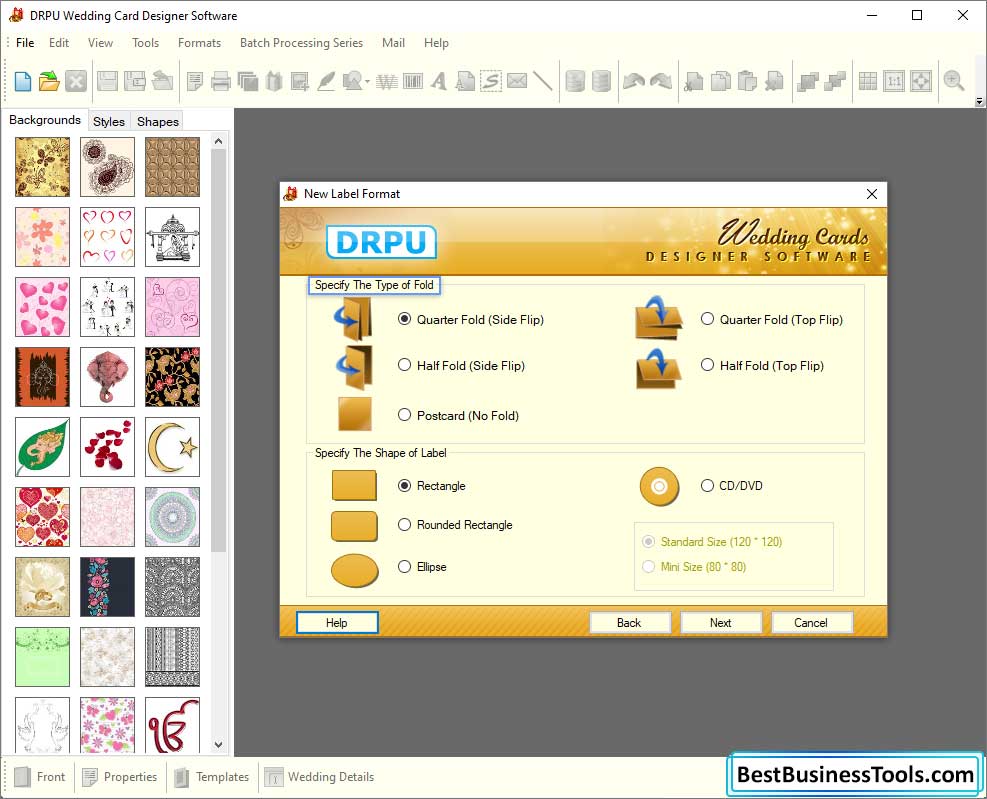987x799 pixels.
Task: Click the Cancel button
Action: point(811,623)
